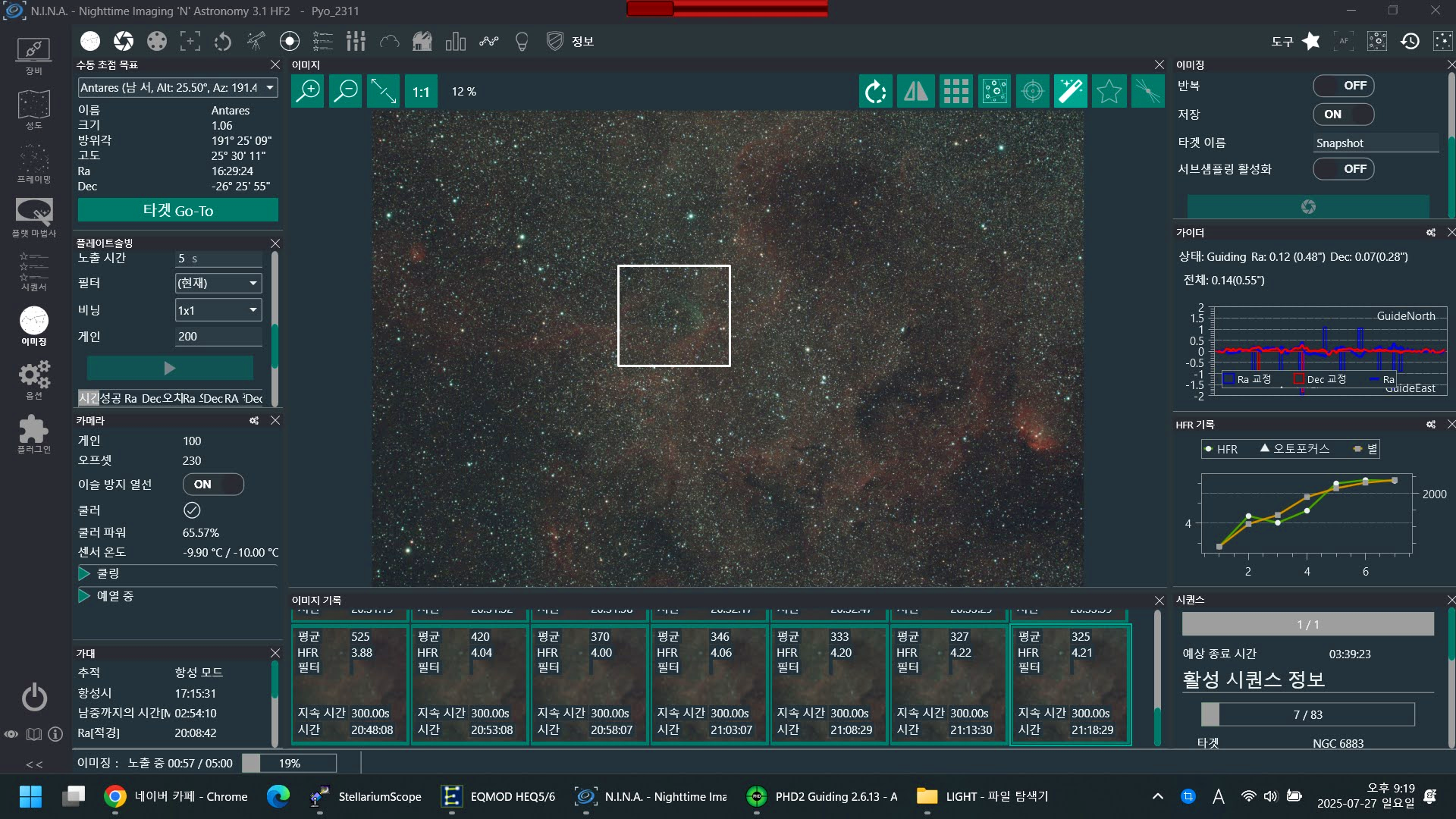Disable the 이슬 방지 열선 dew heater
The height and width of the screenshot is (819, 1456).
pyautogui.click(x=213, y=484)
